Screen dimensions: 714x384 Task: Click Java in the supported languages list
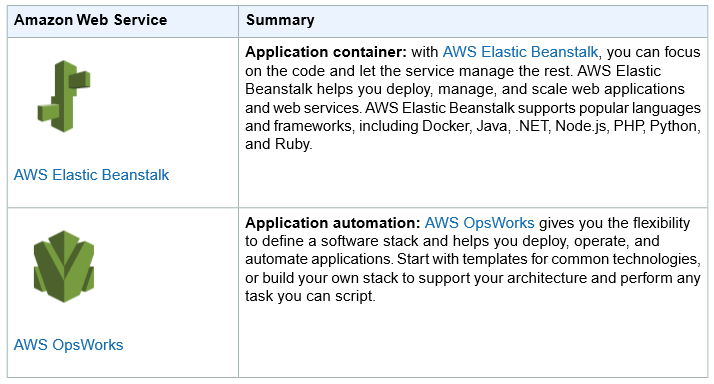[493, 126]
